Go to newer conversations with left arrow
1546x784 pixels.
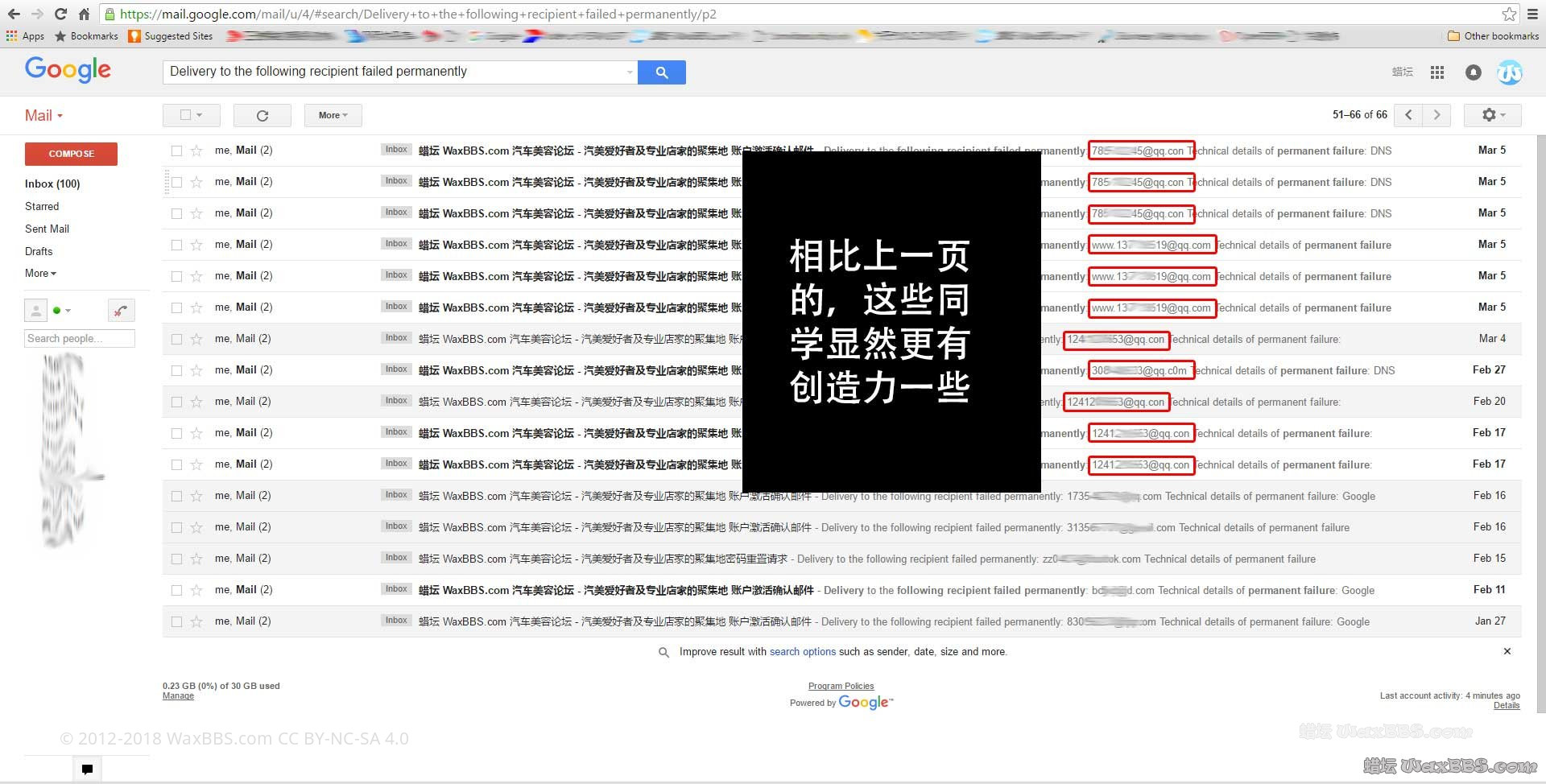pyautogui.click(x=1408, y=115)
